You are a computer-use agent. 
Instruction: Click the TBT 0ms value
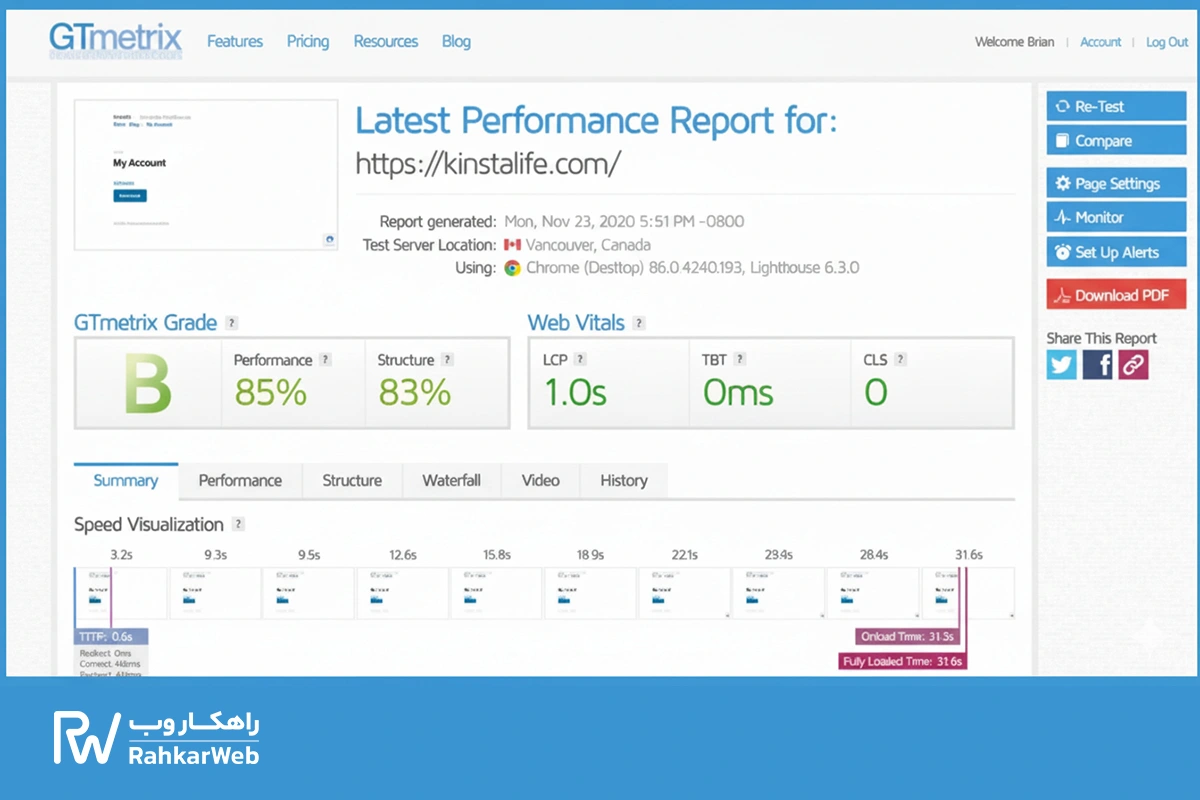pos(738,392)
